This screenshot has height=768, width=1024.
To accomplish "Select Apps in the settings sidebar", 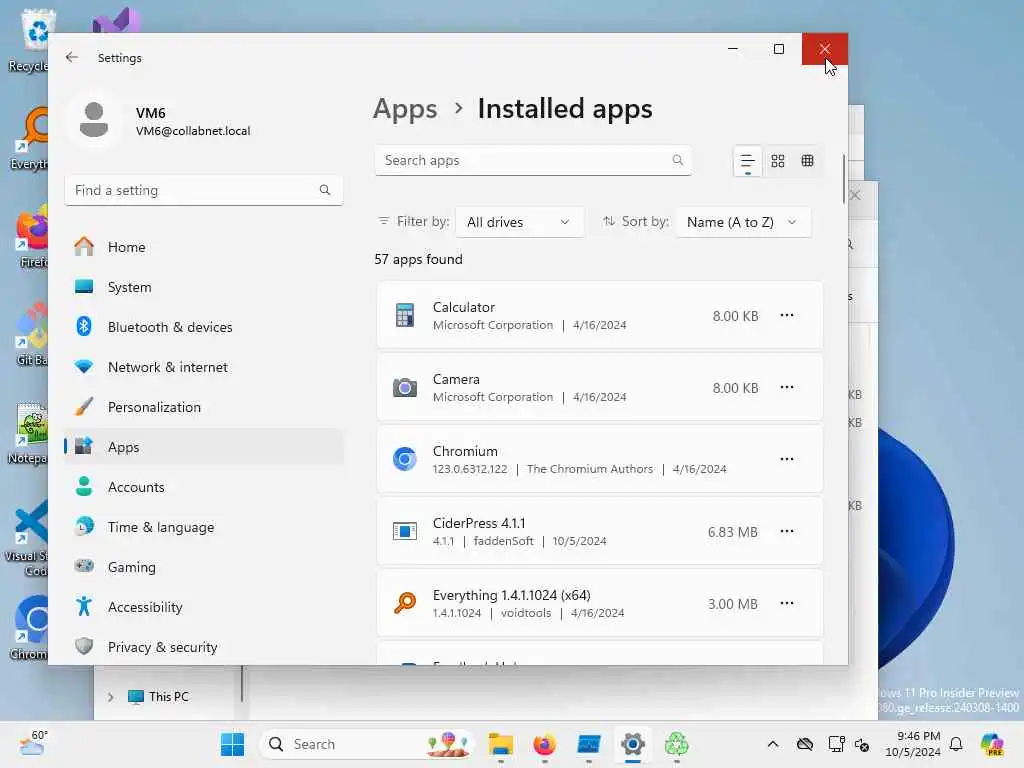I will click(203, 447).
